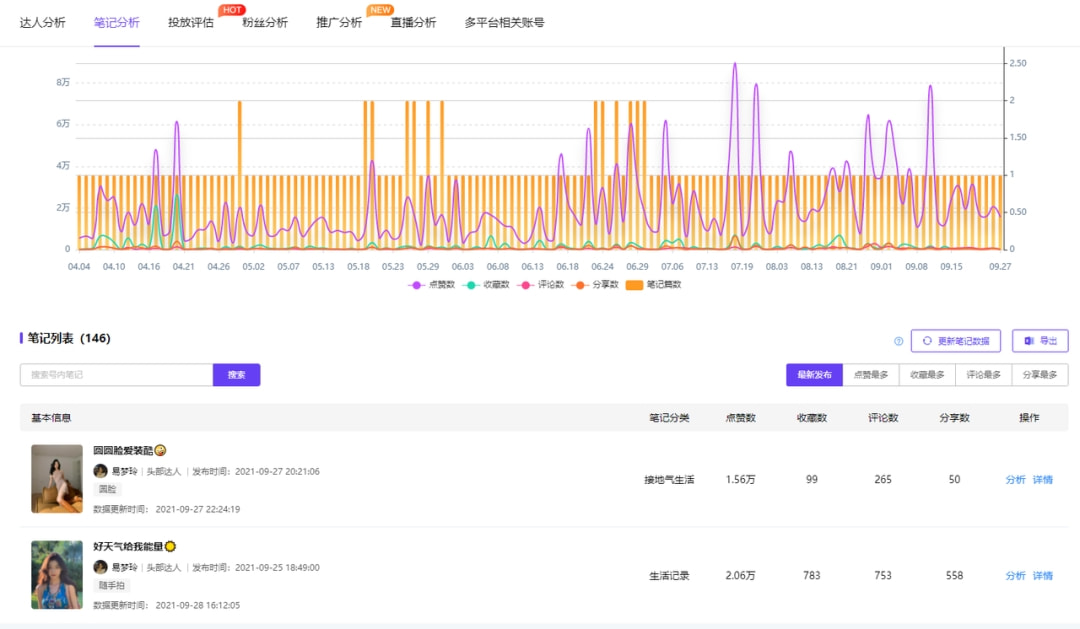Click the note search input field
This screenshot has width=1080, height=629.
click(x=116, y=375)
